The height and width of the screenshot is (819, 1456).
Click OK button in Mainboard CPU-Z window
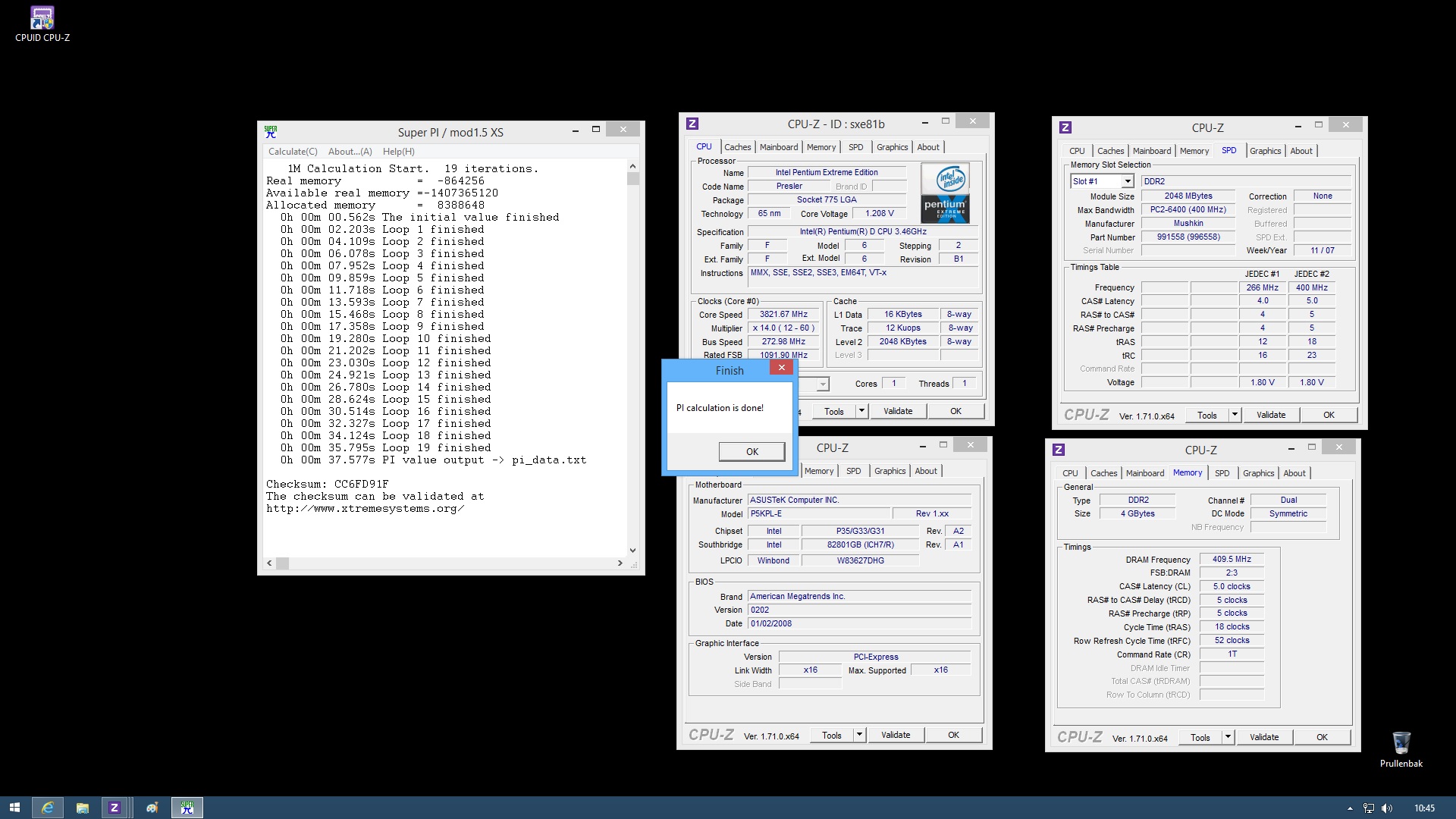pos(953,735)
